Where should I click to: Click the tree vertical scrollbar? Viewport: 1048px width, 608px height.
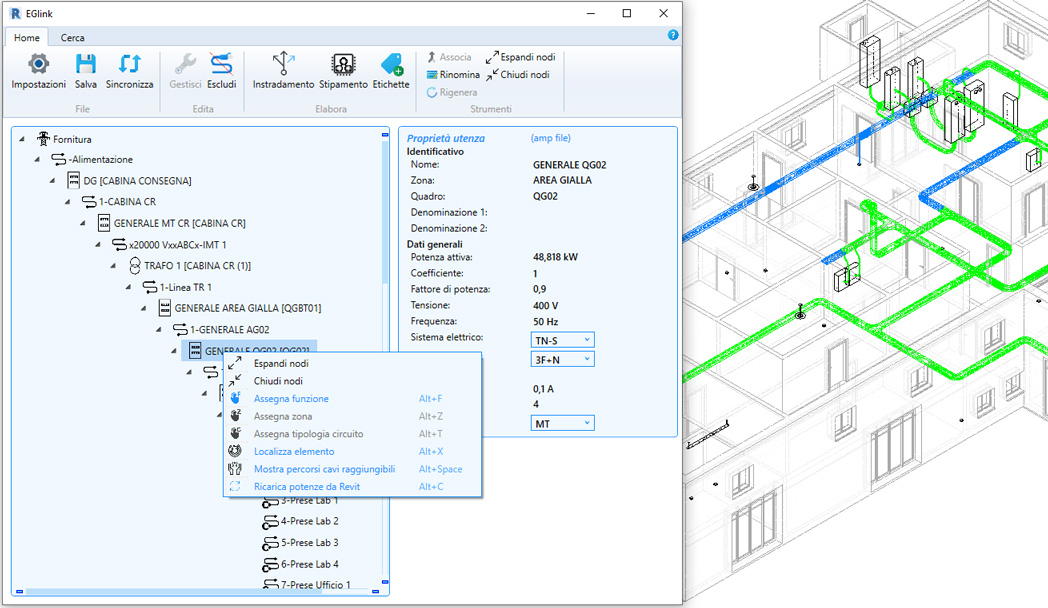385,212
